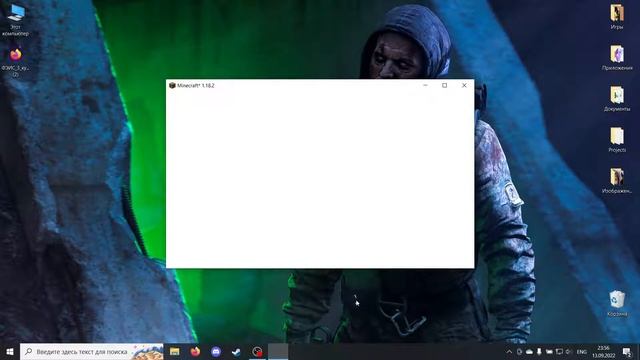Select the Recycle Bin 'Корзина' icon
This screenshot has width=640, height=360.
(x=617, y=303)
